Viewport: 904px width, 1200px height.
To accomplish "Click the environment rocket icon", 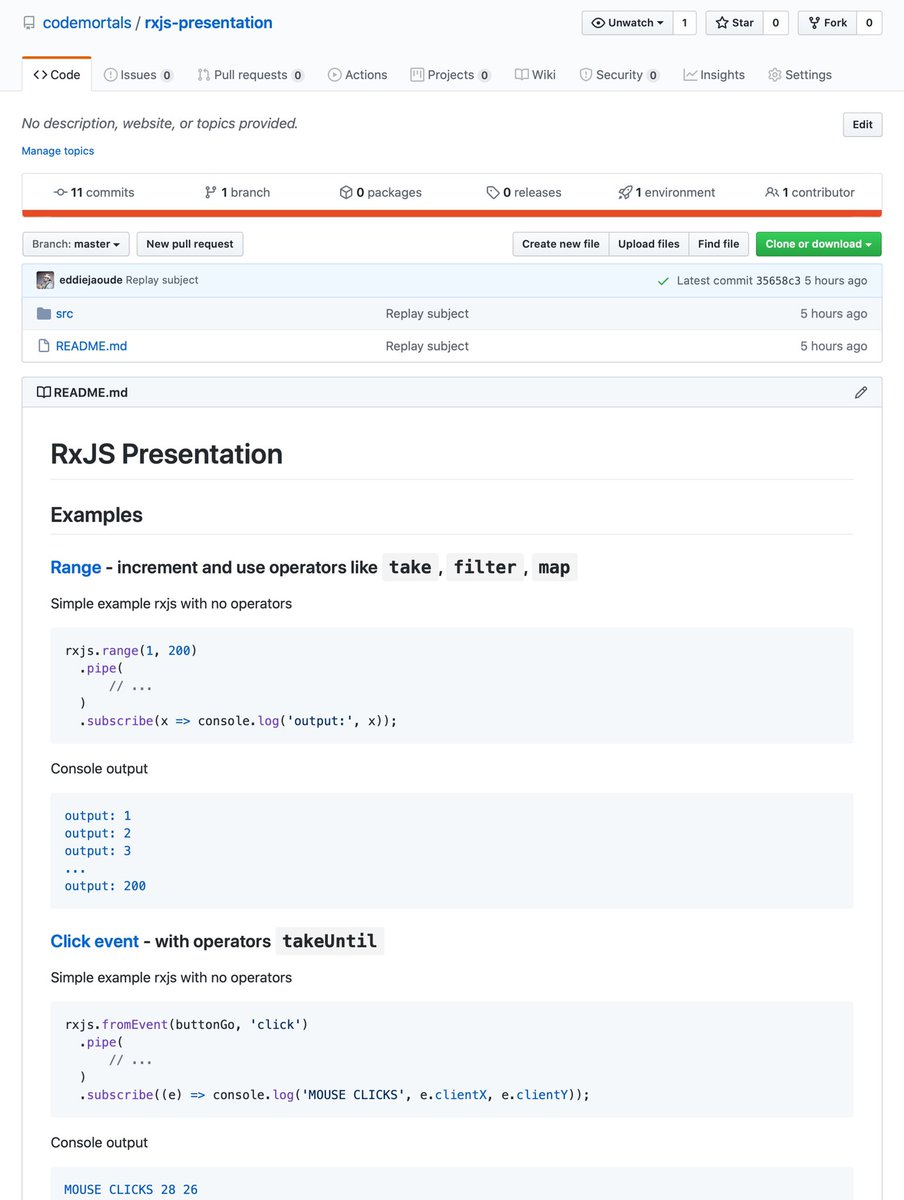I will 625,192.
